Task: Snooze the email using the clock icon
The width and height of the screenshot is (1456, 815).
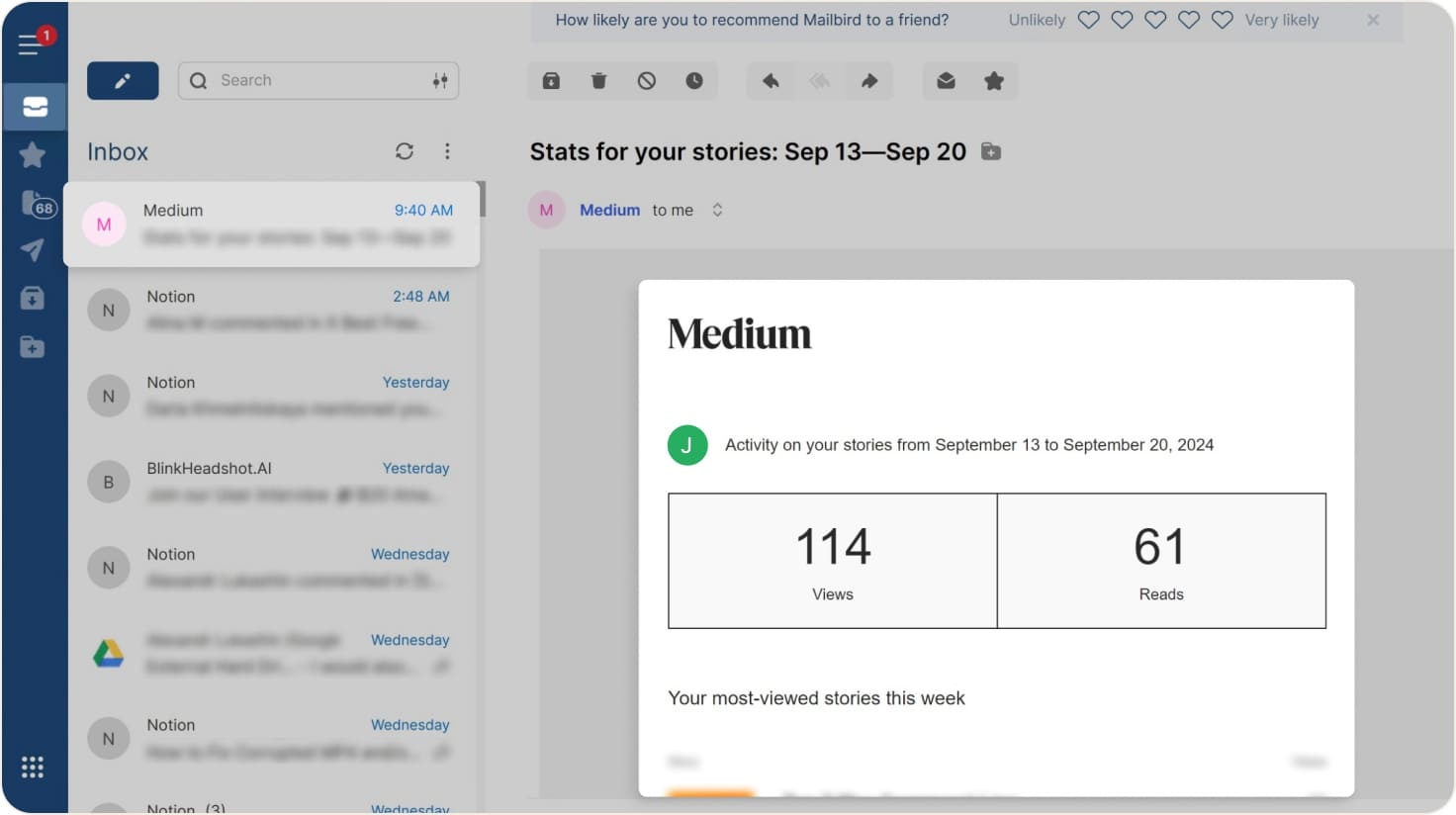Action: (x=694, y=80)
